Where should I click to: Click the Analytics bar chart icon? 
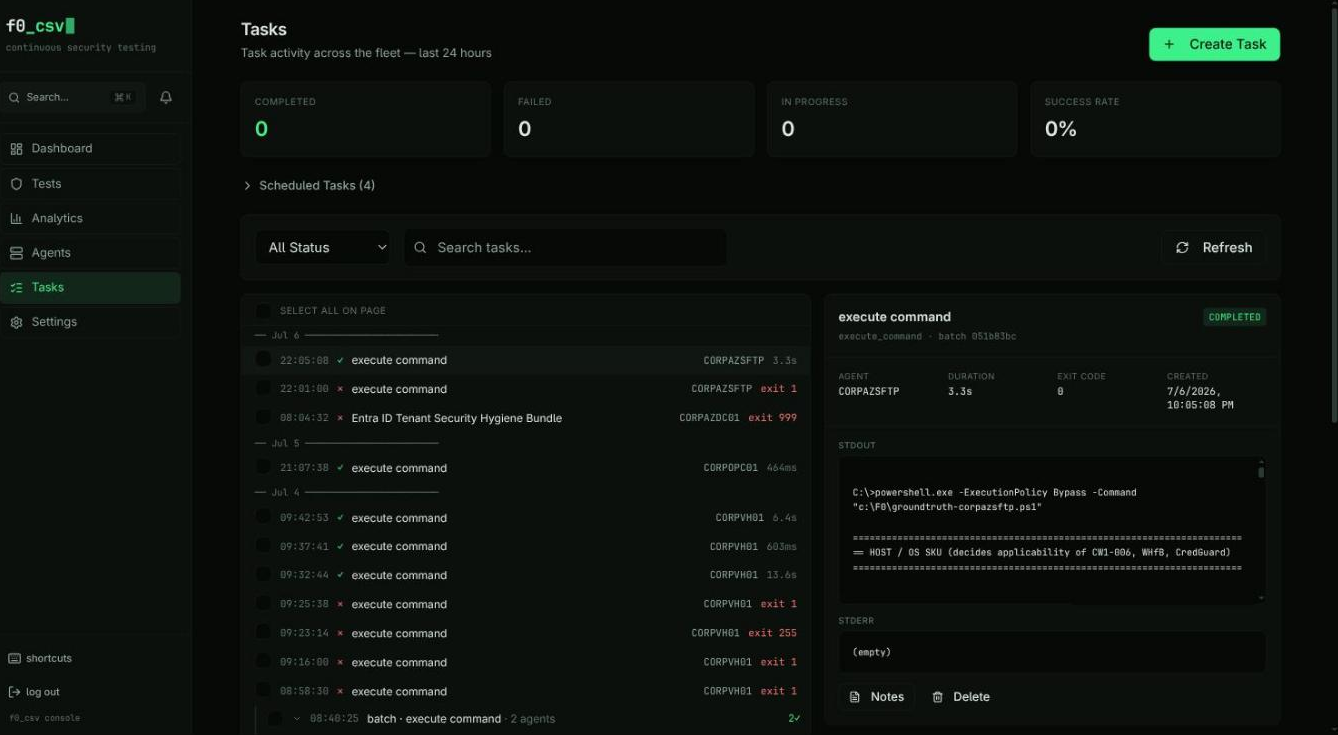point(16,218)
